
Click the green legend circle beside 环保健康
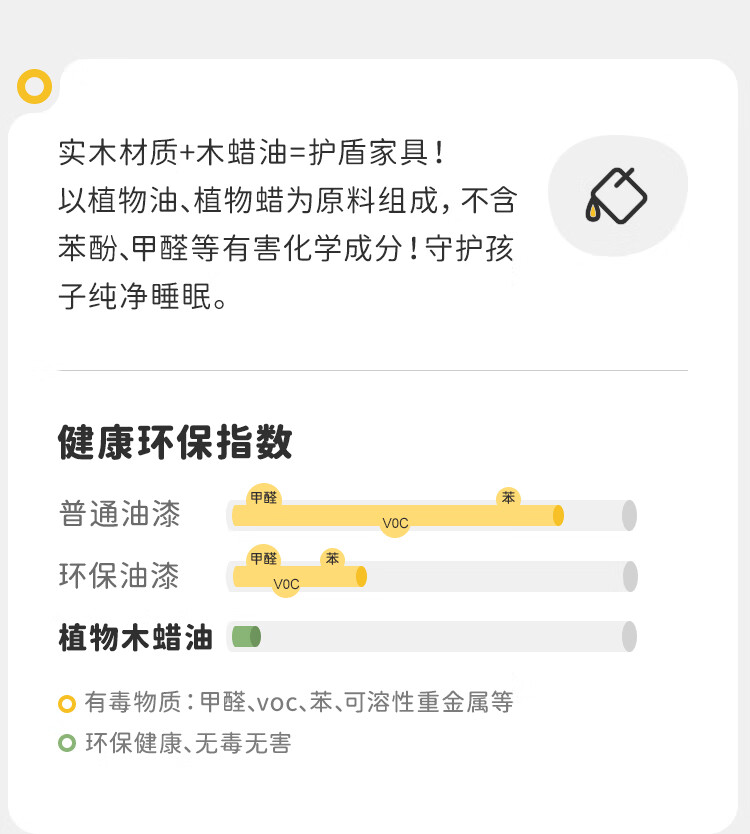point(67,743)
